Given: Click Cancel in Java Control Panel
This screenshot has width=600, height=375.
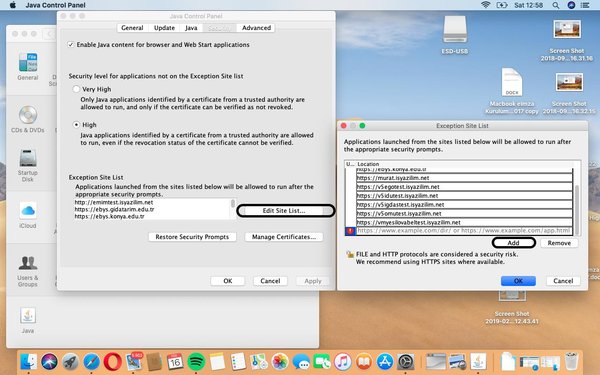Looking at the screenshot, I should click(270, 281).
